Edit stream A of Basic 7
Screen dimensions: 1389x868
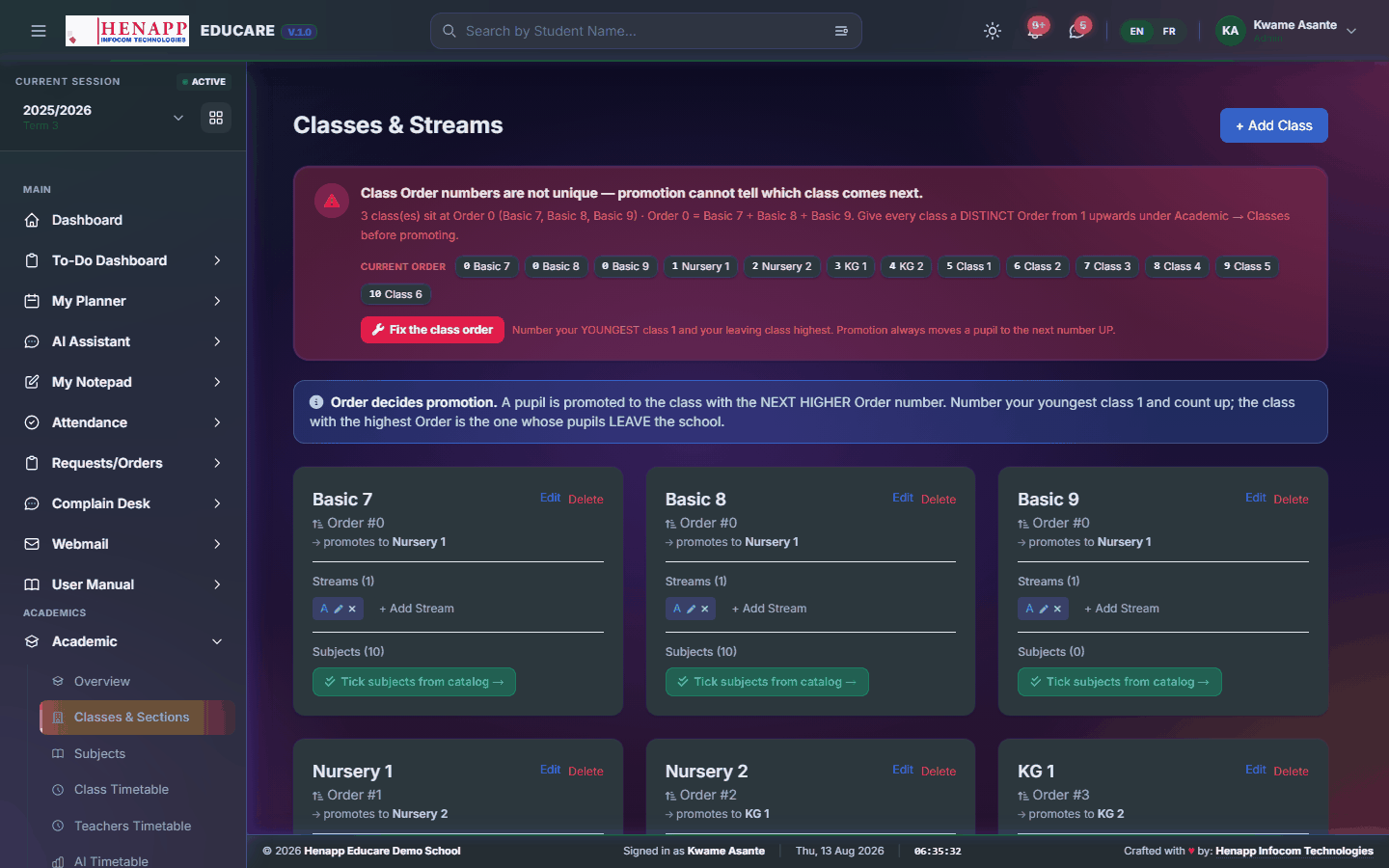pos(339,609)
